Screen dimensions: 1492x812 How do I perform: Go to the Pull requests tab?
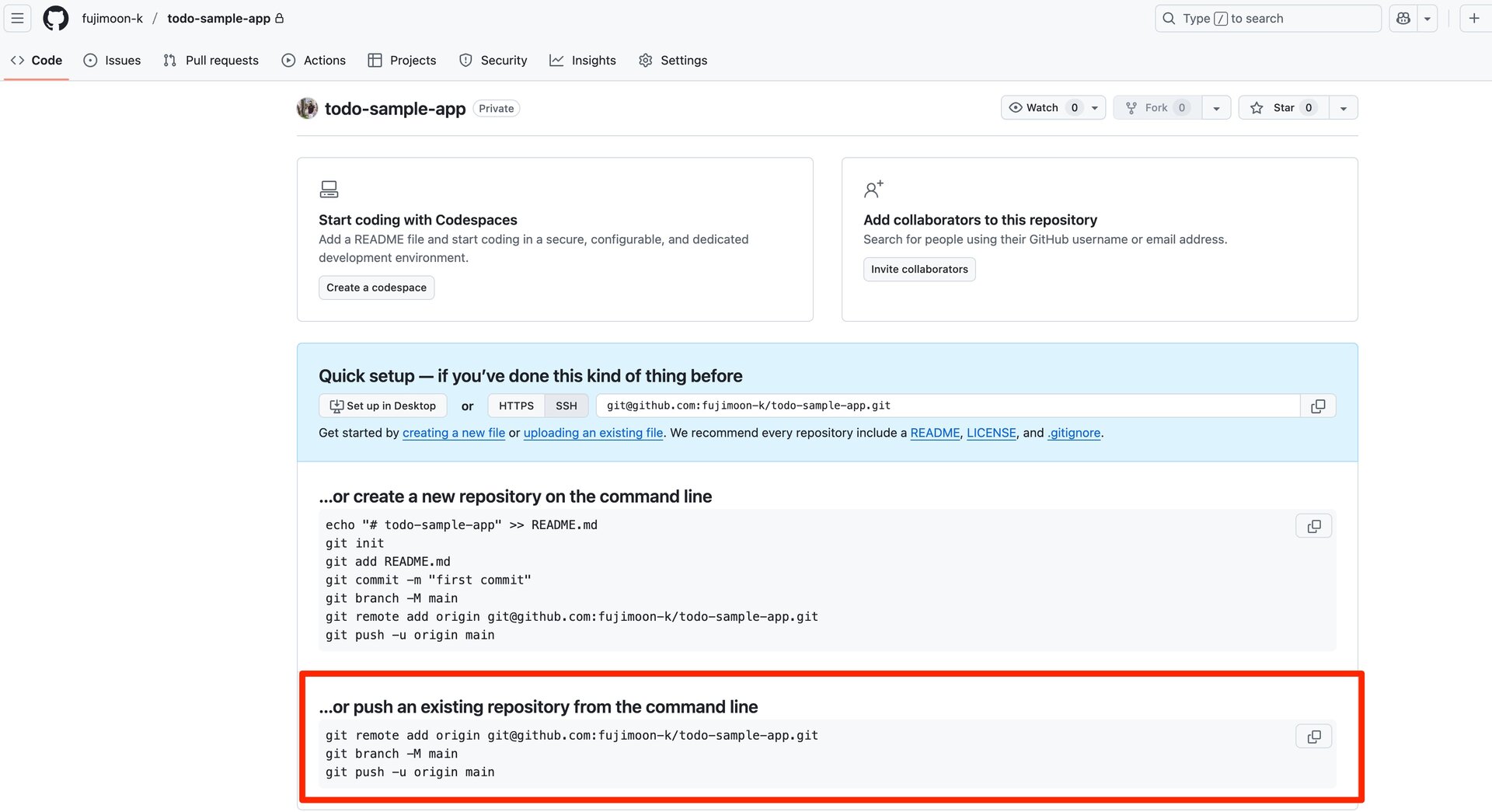coord(211,60)
